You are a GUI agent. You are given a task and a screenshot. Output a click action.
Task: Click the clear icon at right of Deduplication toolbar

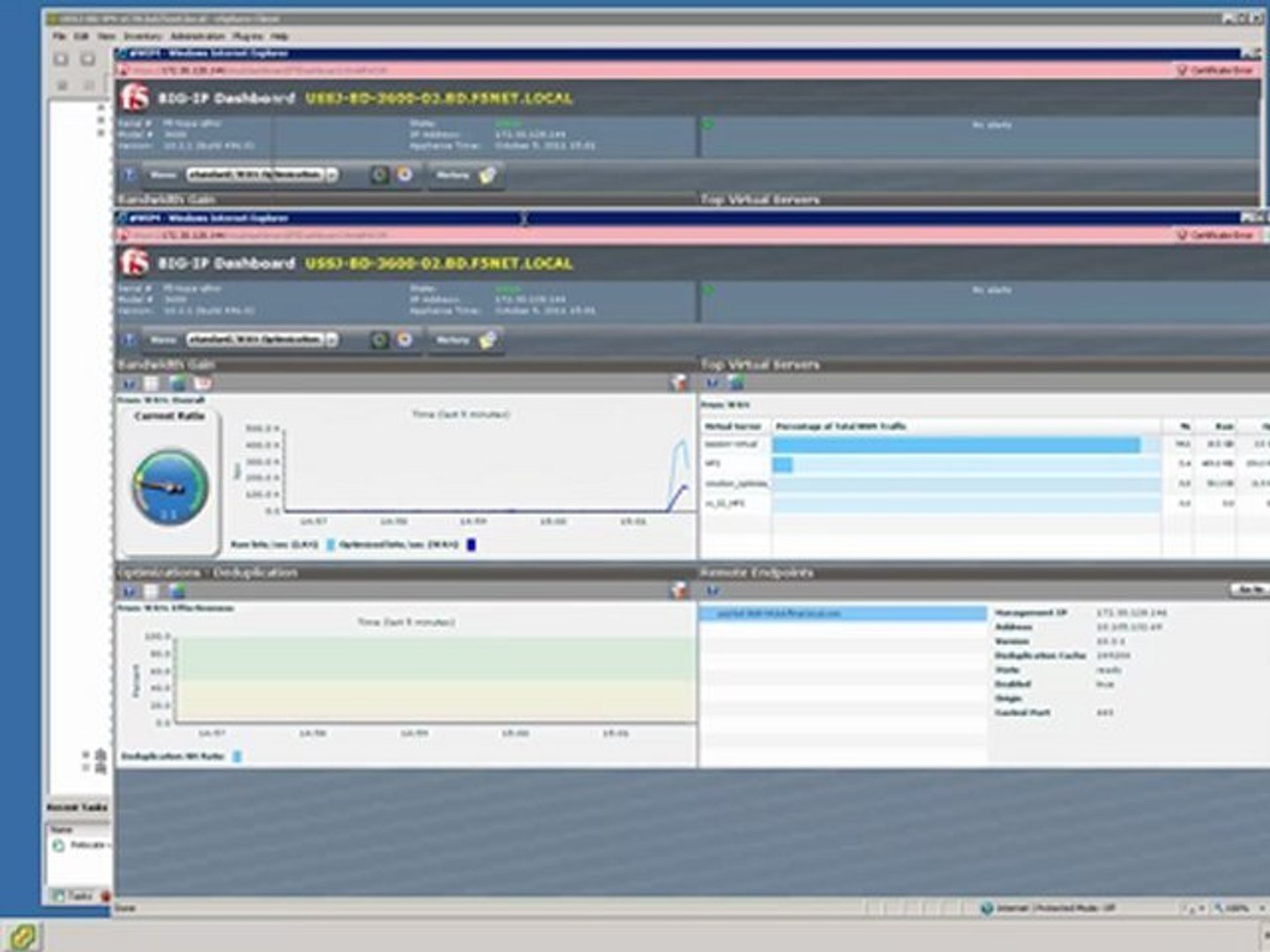678,591
